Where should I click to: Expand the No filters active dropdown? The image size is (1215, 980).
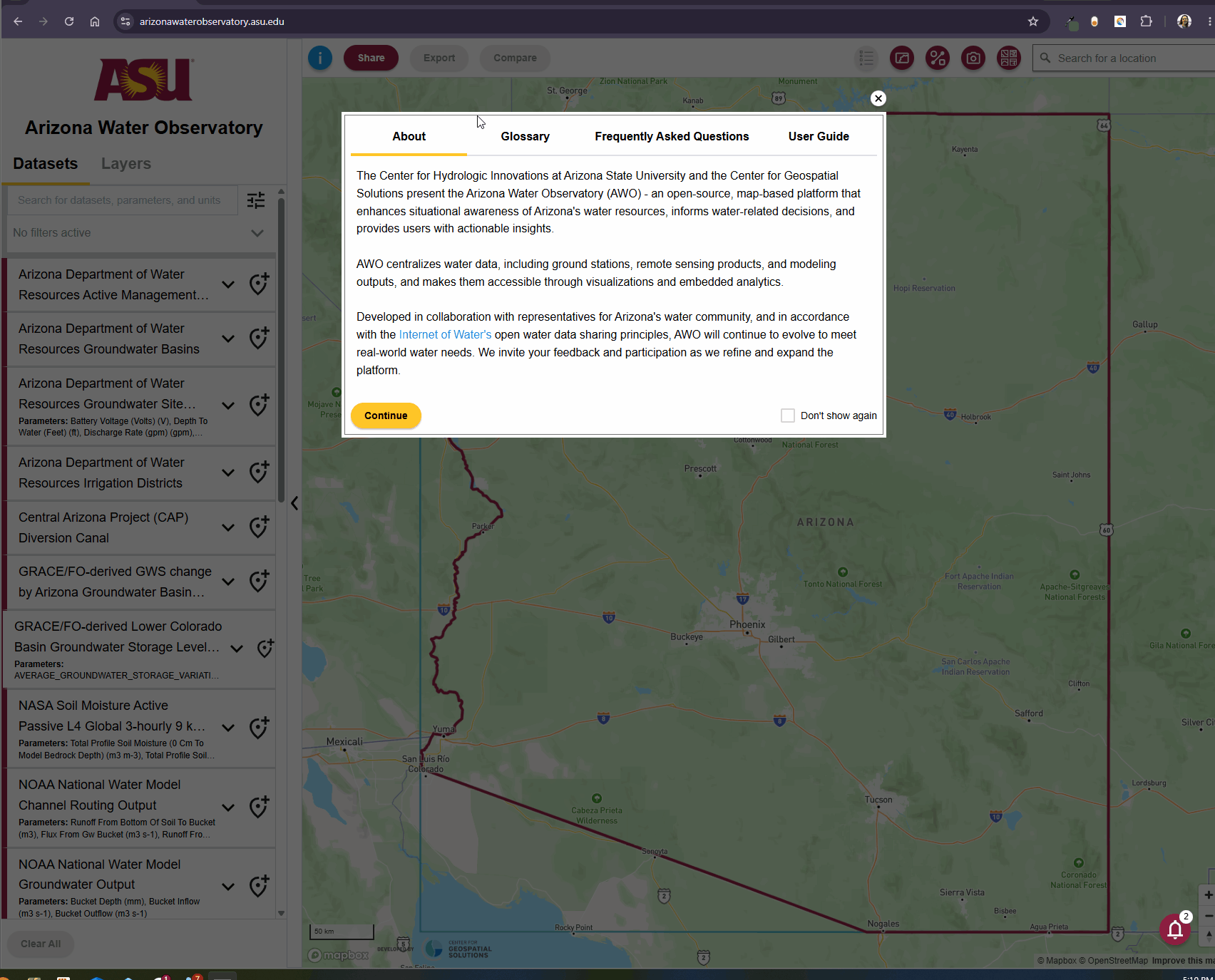pos(257,233)
